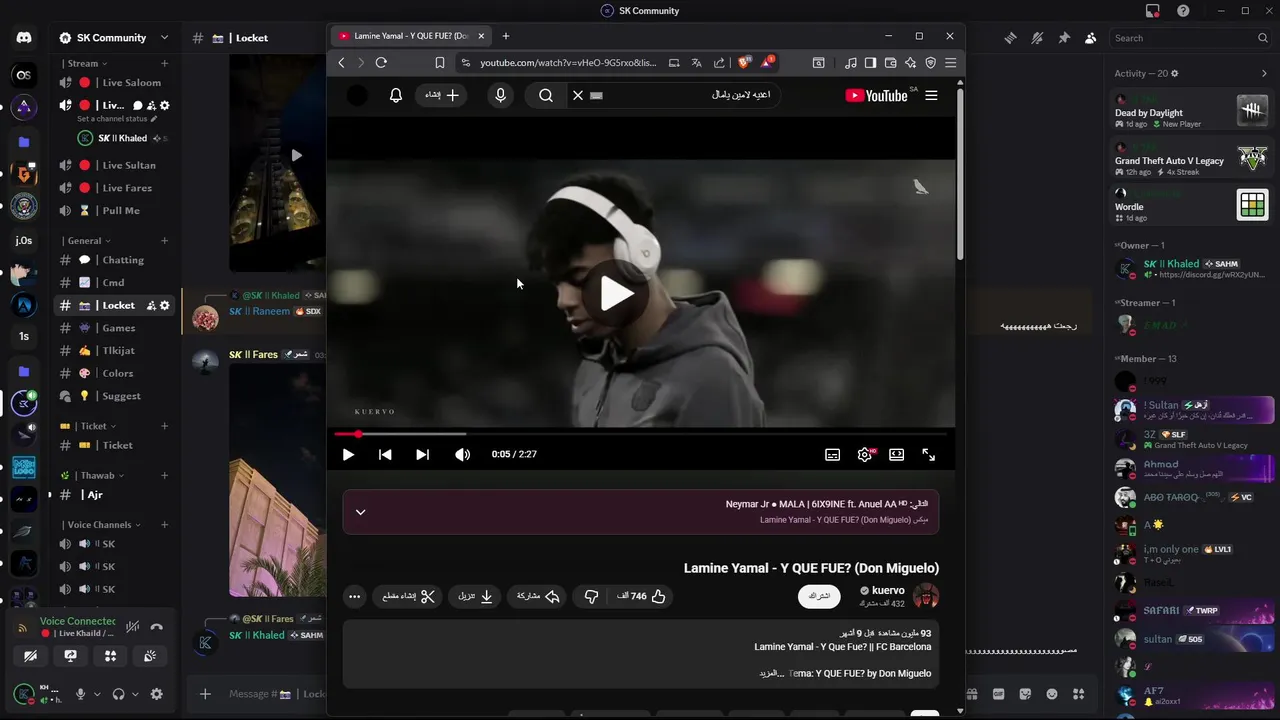Image resolution: width=1280 pixels, height=720 pixels.
Task: Subscribe to the kuervo channel
Action: click(819, 596)
